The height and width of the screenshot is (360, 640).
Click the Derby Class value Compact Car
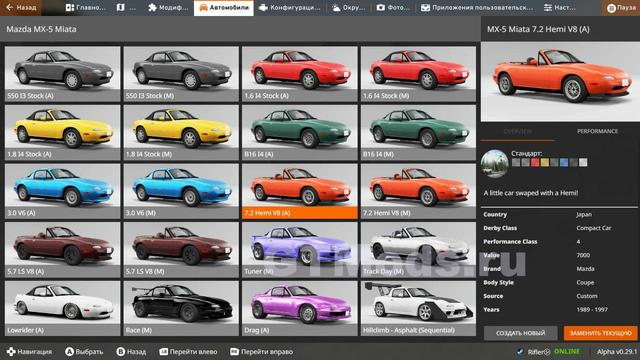pyautogui.click(x=593, y=228)
